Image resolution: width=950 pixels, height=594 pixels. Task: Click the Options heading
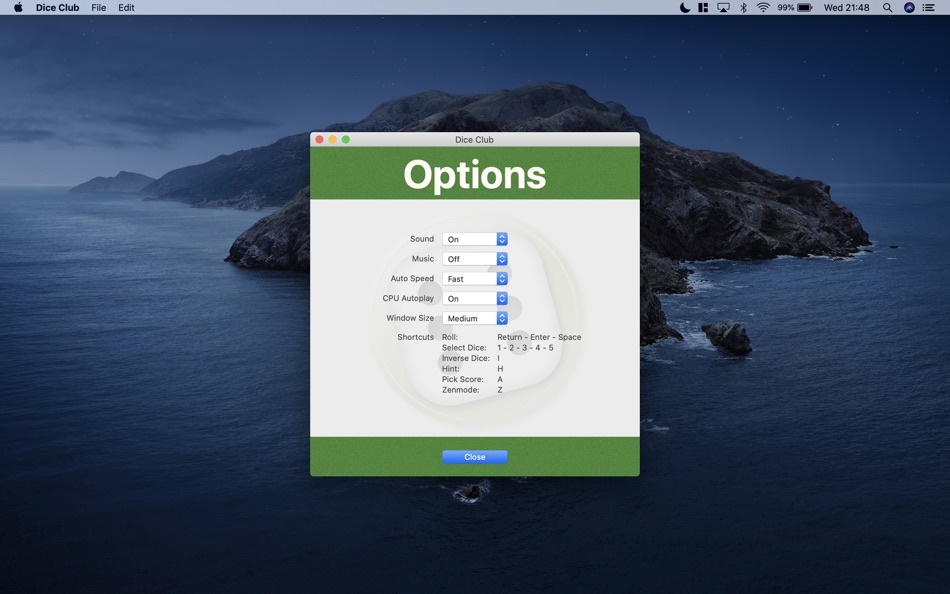tap(474, 175)
